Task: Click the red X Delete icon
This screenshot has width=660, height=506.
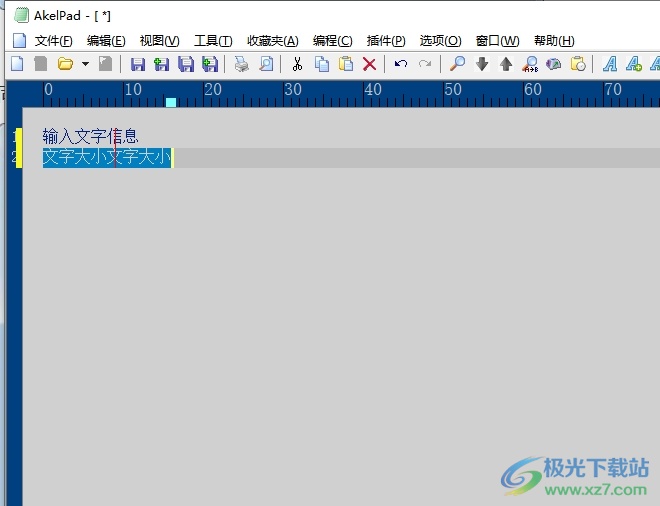Action: pos(369,64)
